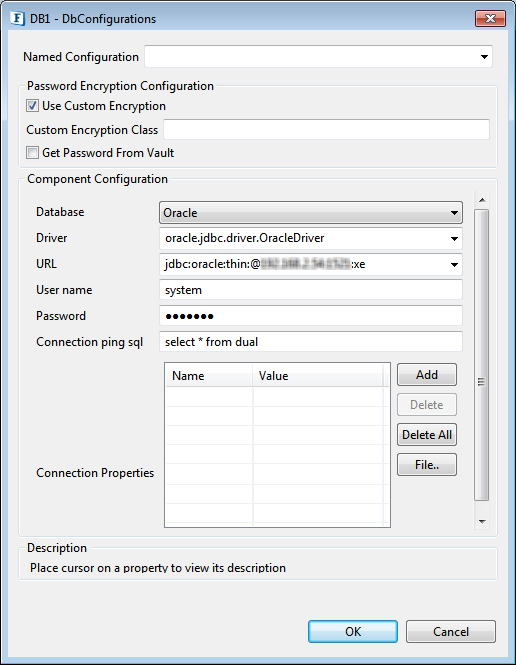Screen dimensions: 516x665
Task: Close the DbConfigurations dialog window
Action: pos(490,19)
